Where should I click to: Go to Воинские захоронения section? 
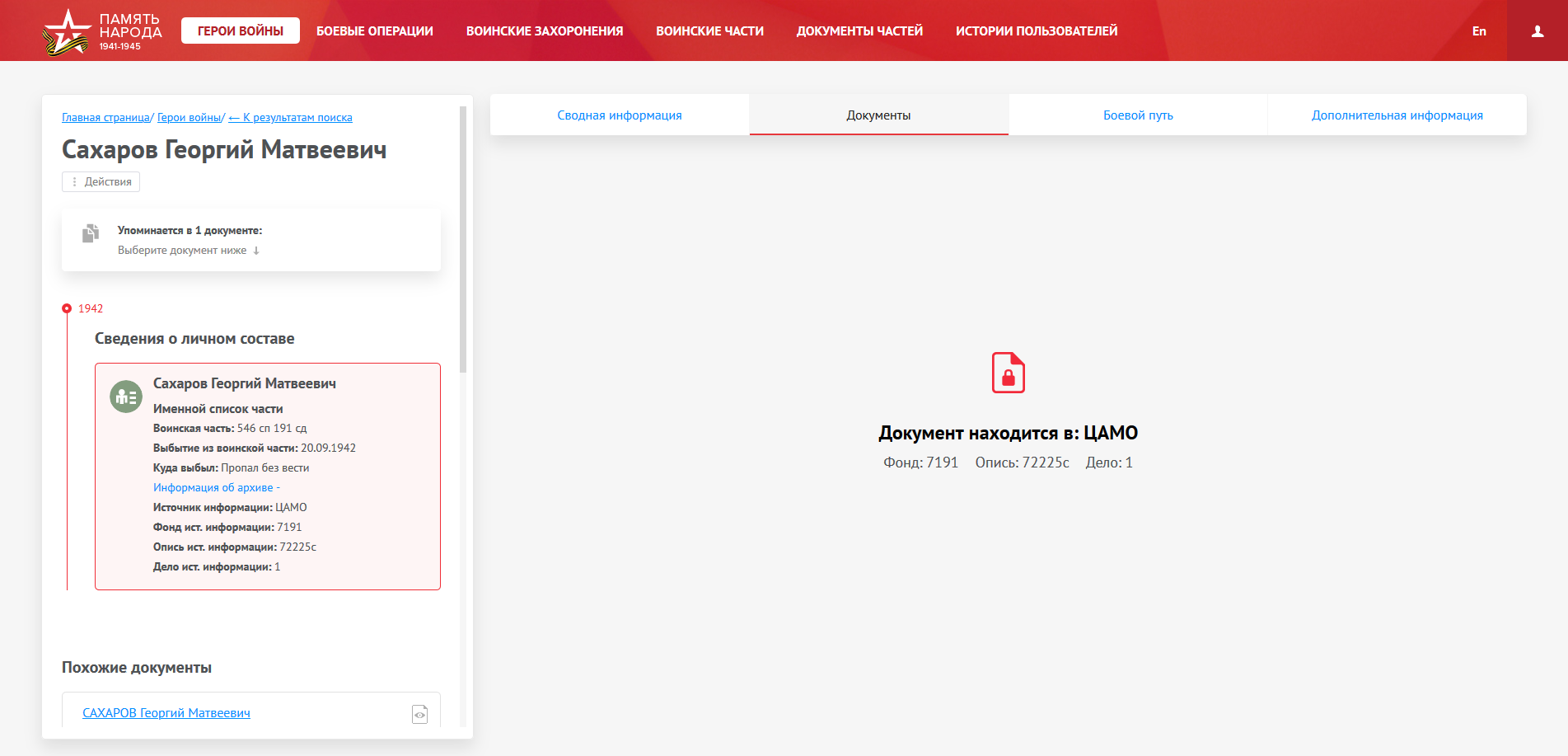point(545,31)
